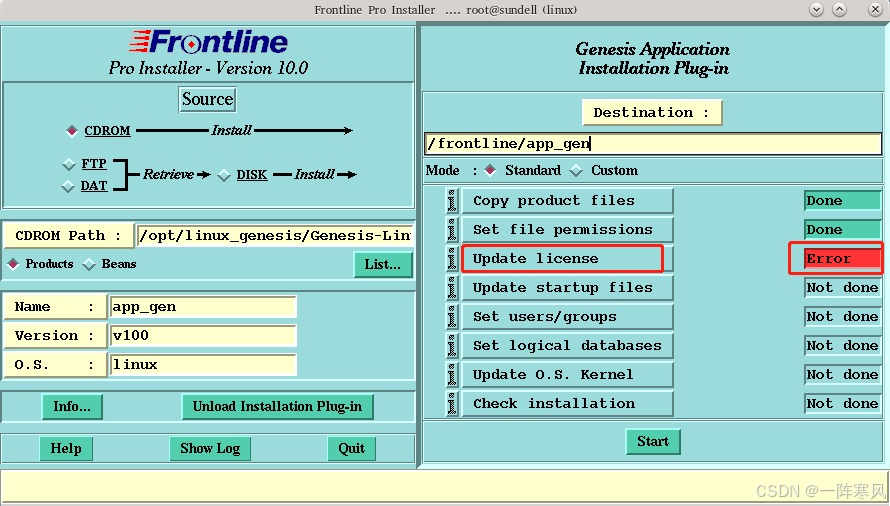
Task: Click the Update startup files step
Action: (568, 287)
